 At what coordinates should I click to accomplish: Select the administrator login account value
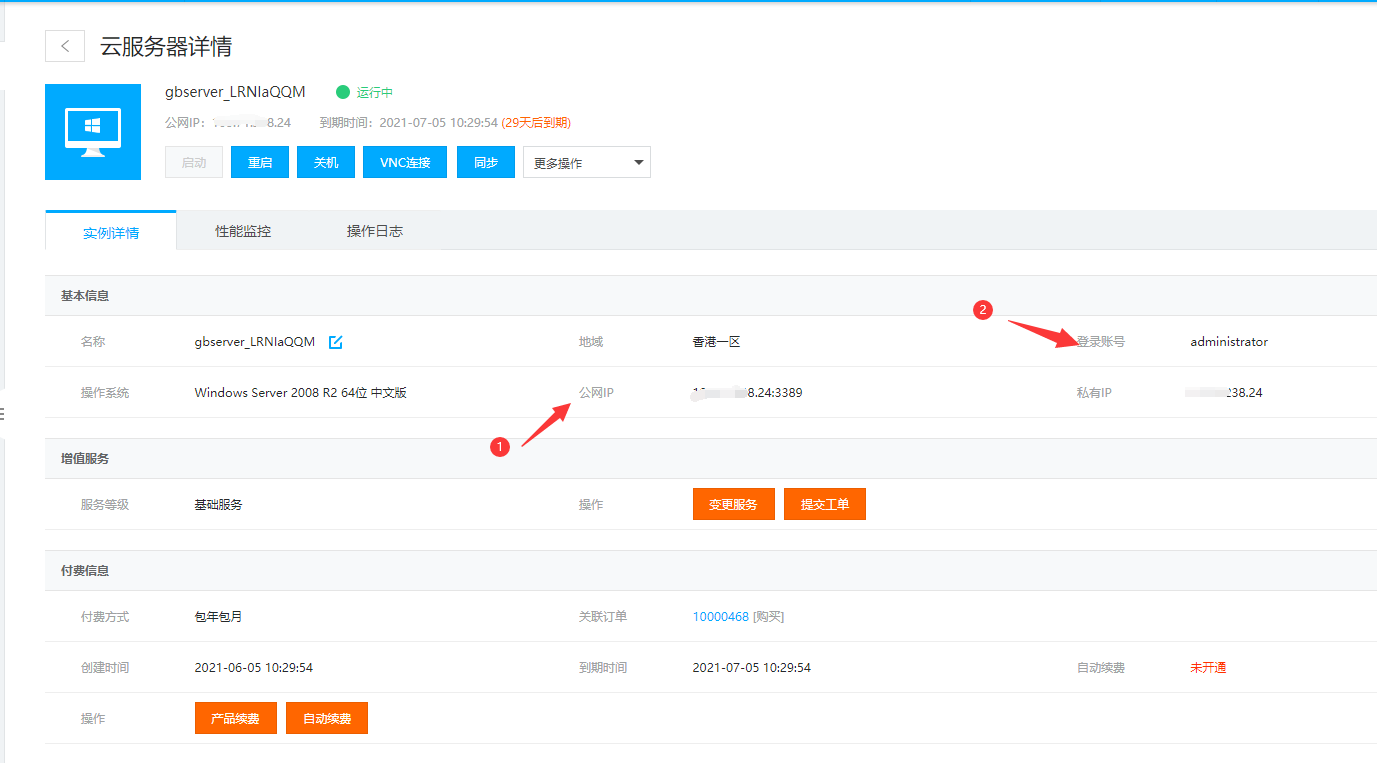coord(1229,342)
